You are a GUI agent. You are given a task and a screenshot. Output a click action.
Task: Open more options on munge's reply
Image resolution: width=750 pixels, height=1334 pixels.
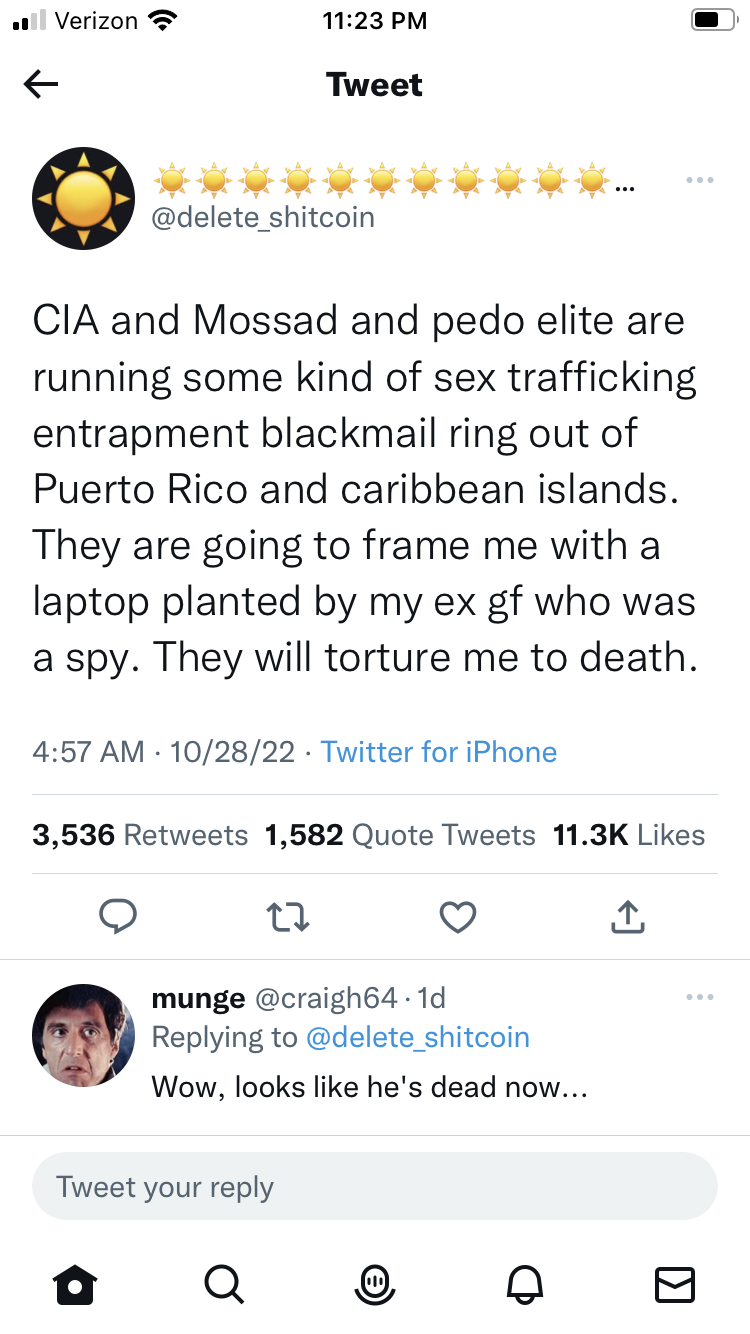699,997
